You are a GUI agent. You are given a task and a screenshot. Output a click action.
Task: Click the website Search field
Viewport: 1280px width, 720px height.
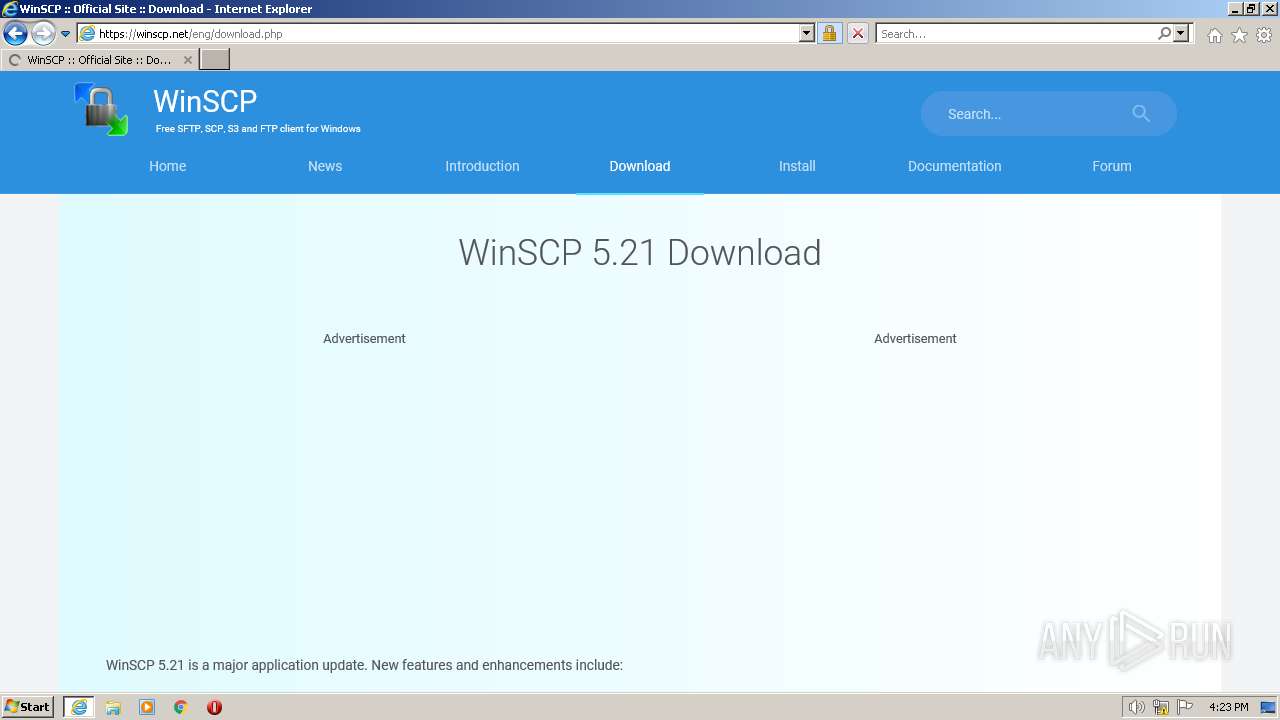click(1048, 114)
